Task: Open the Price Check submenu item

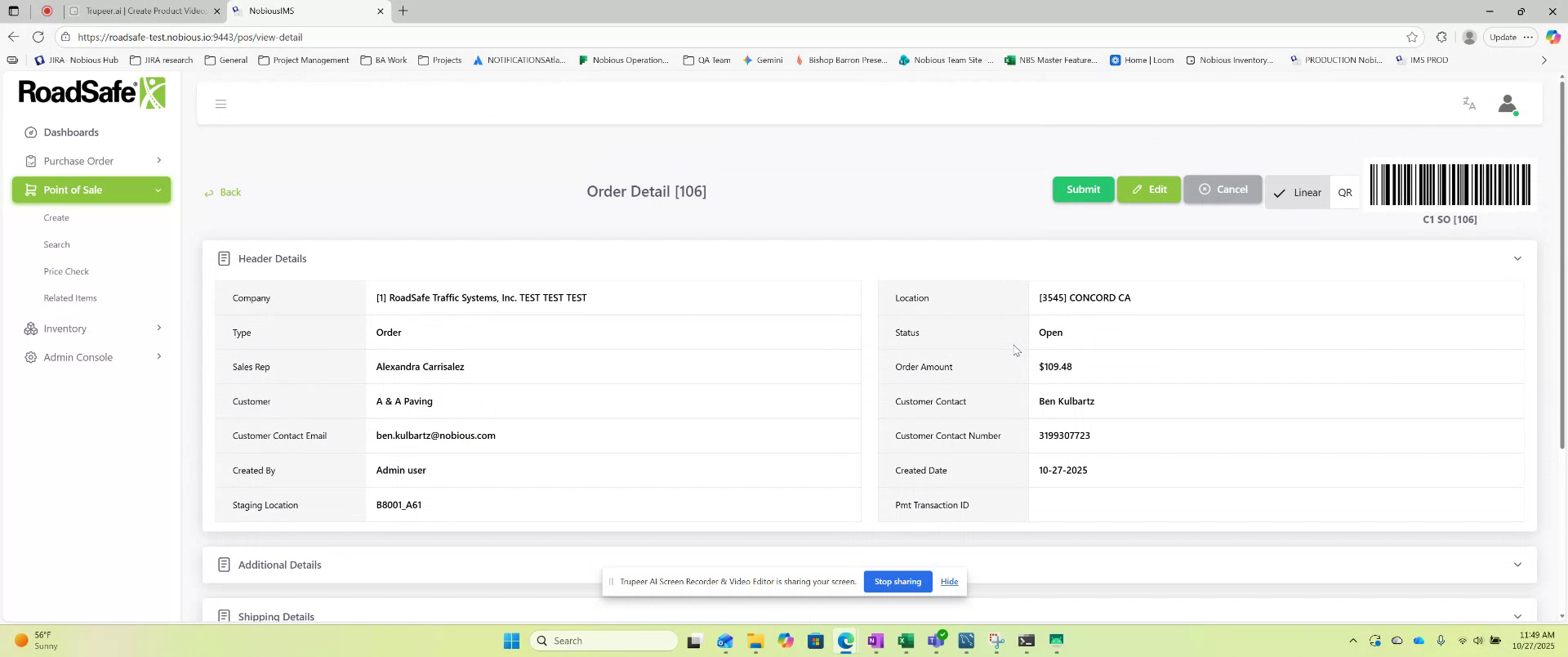Action: 66,271
